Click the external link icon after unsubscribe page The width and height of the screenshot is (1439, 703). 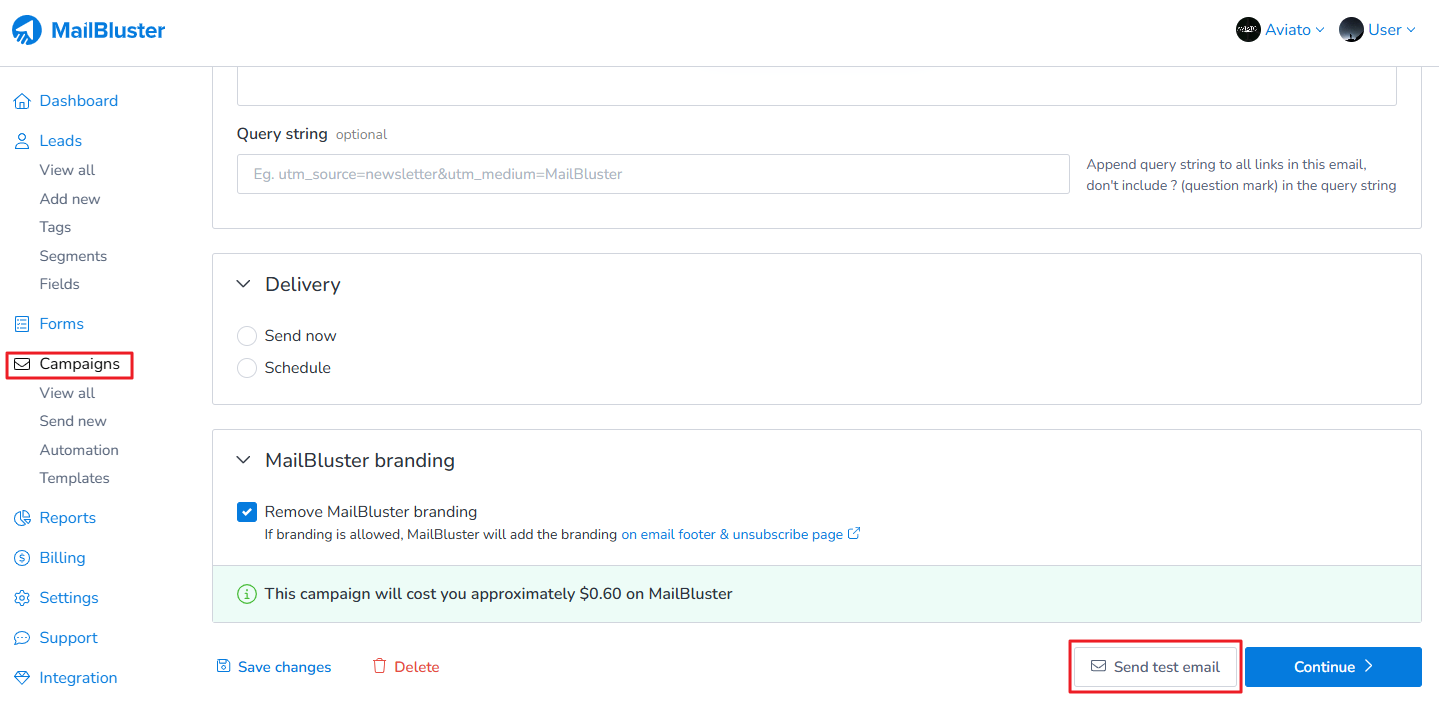tap(854, 534)
